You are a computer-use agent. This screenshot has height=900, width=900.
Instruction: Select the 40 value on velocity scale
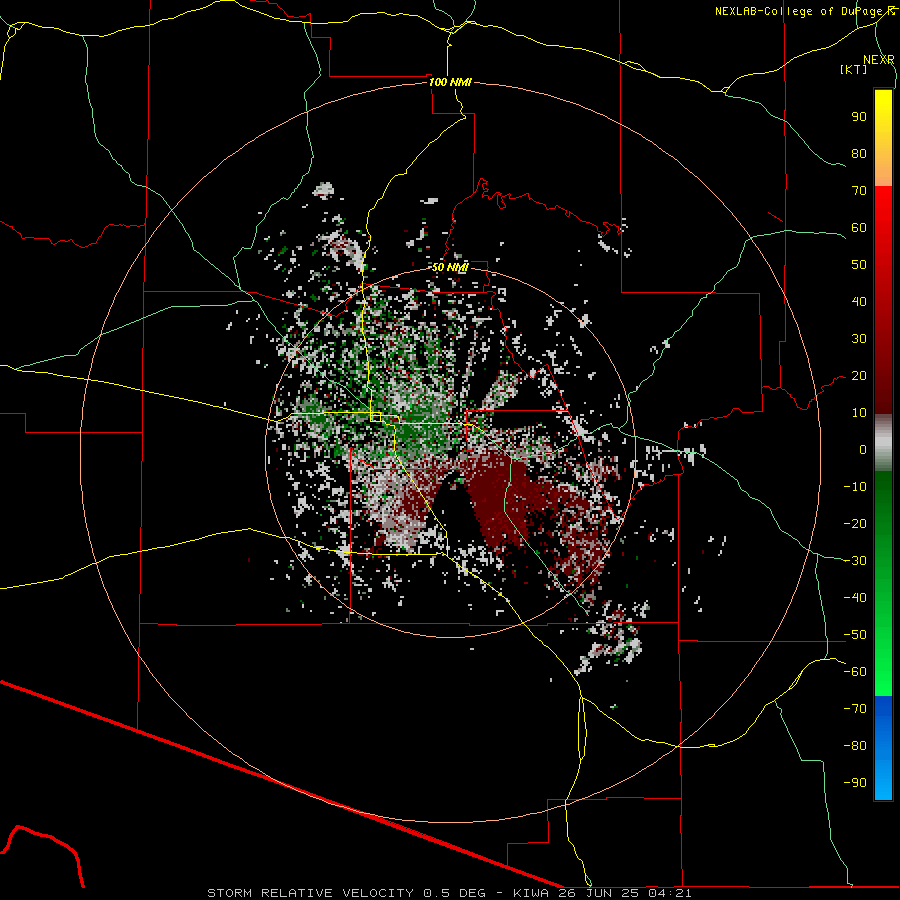click(859, 302)
